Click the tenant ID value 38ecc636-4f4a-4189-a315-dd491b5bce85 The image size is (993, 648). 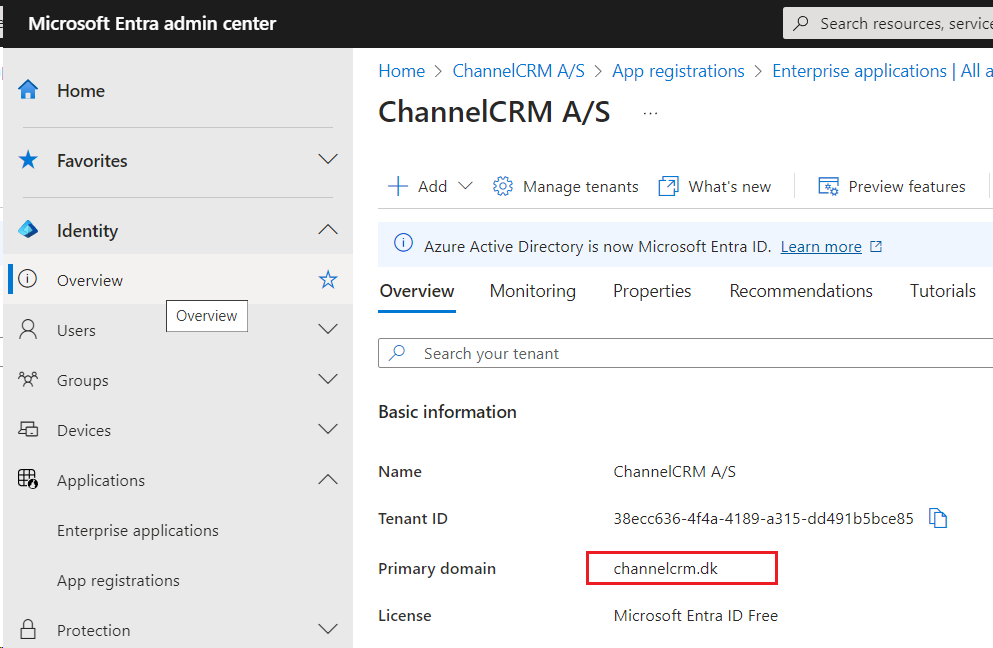click(763, 518)
